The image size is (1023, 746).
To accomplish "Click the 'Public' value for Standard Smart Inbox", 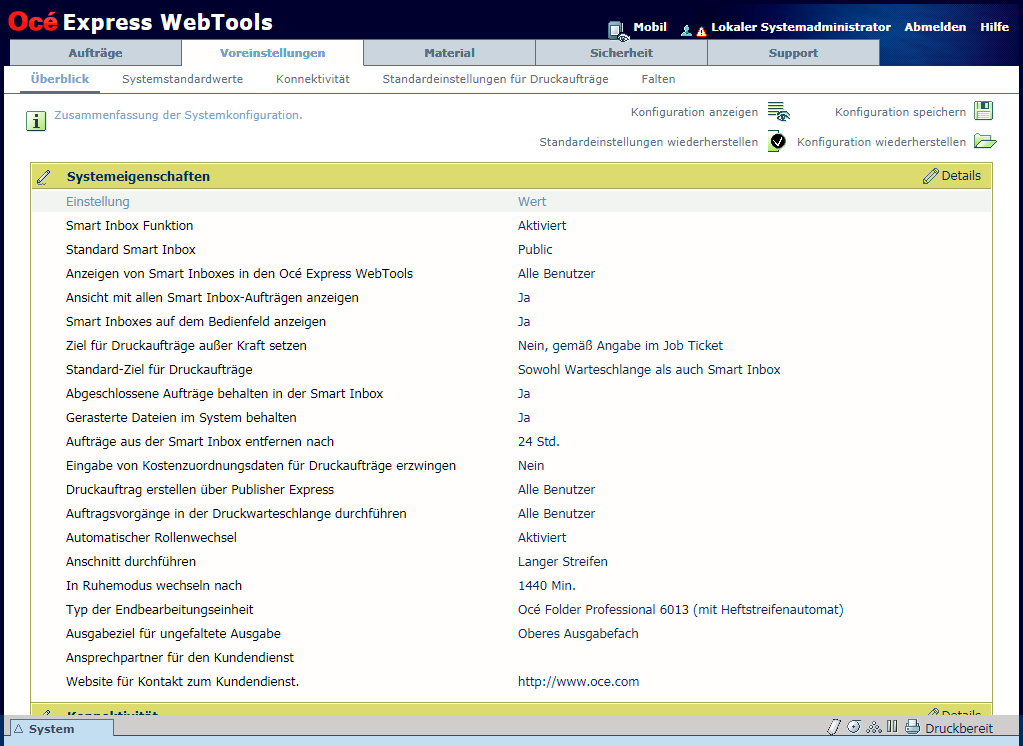I will coord(535,249).
